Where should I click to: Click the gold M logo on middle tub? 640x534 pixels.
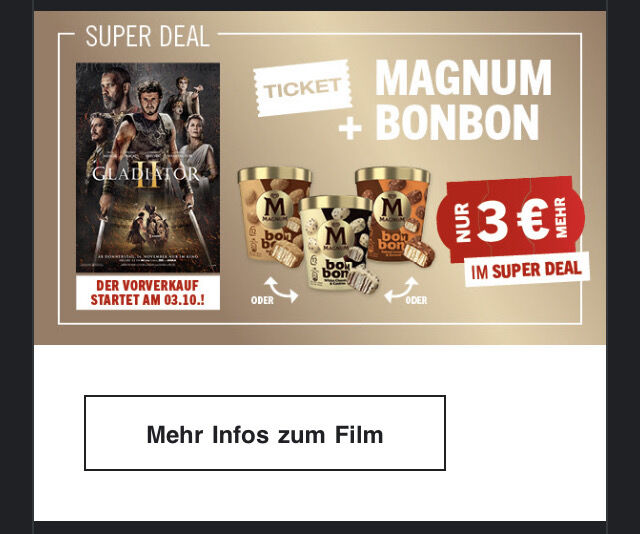pos(336,237)
